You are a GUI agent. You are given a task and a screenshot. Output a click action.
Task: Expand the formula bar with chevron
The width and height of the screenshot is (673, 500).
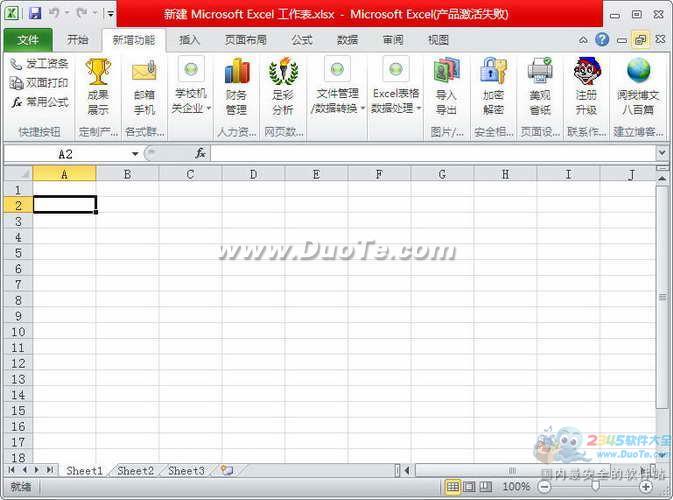click(662, 153)
